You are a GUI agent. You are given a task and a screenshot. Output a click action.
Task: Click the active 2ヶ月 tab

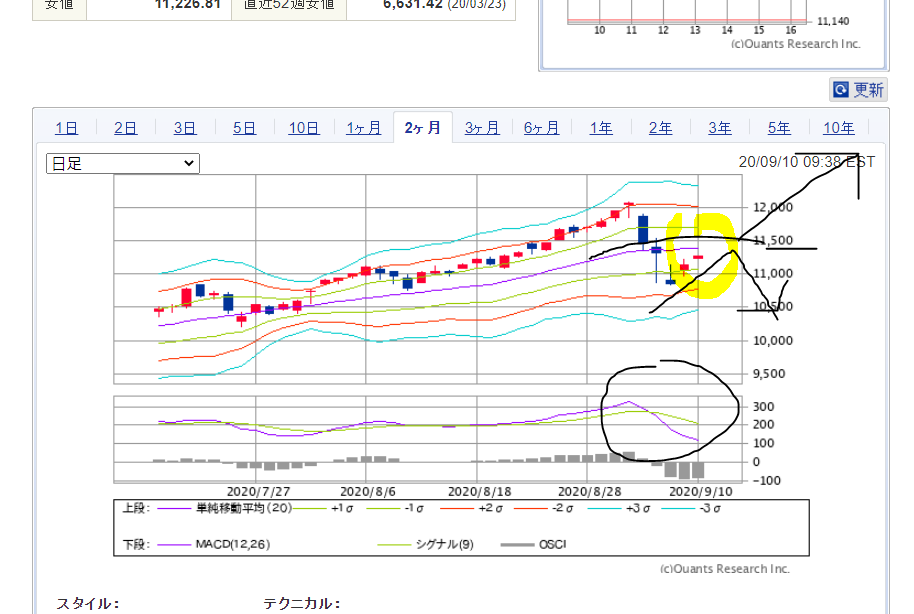click(422, 128)
